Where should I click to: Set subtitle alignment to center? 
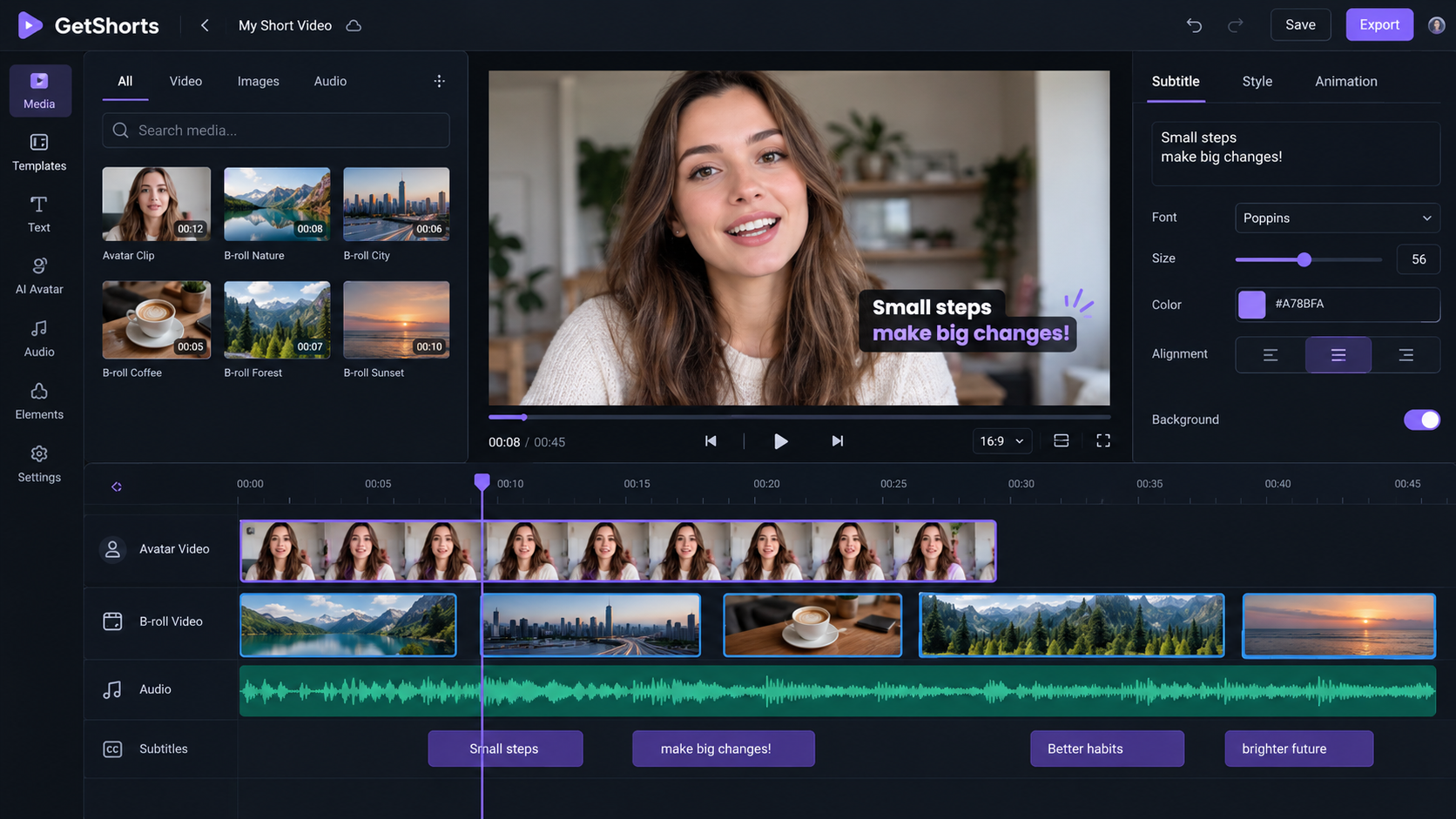tap(1338, 355)
